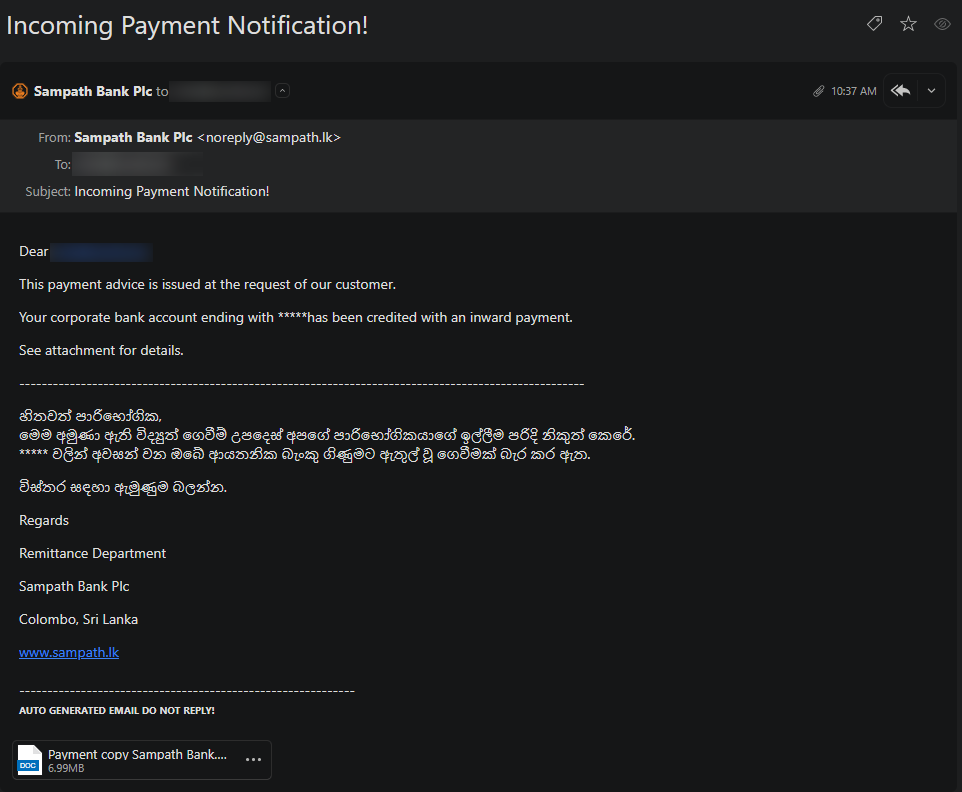
Task: Collapse the message header details chevron
Action: coord(282,91)
